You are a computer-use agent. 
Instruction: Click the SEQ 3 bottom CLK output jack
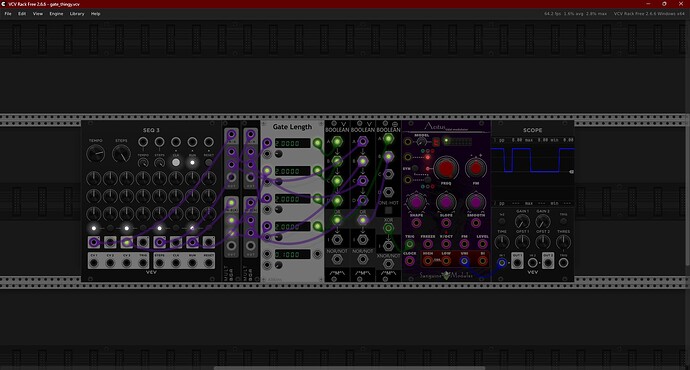(176, 263)
